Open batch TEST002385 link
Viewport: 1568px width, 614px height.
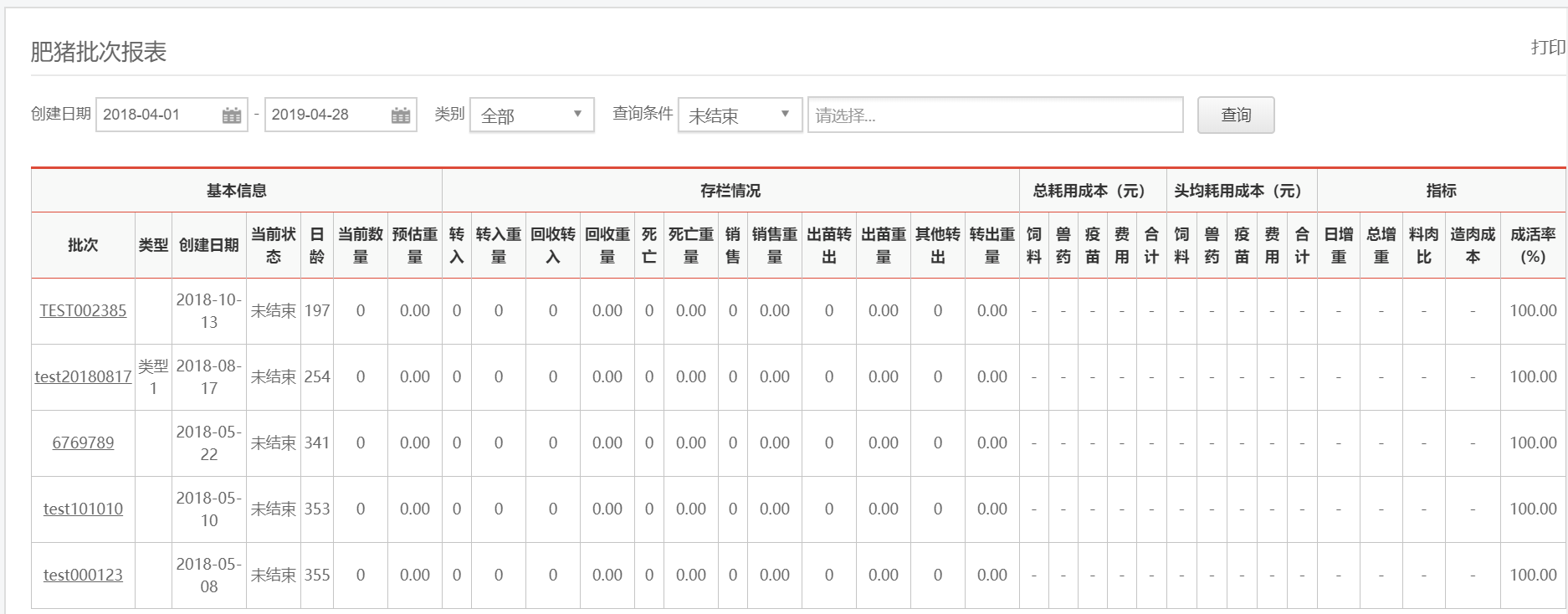(x=83, y=311)
